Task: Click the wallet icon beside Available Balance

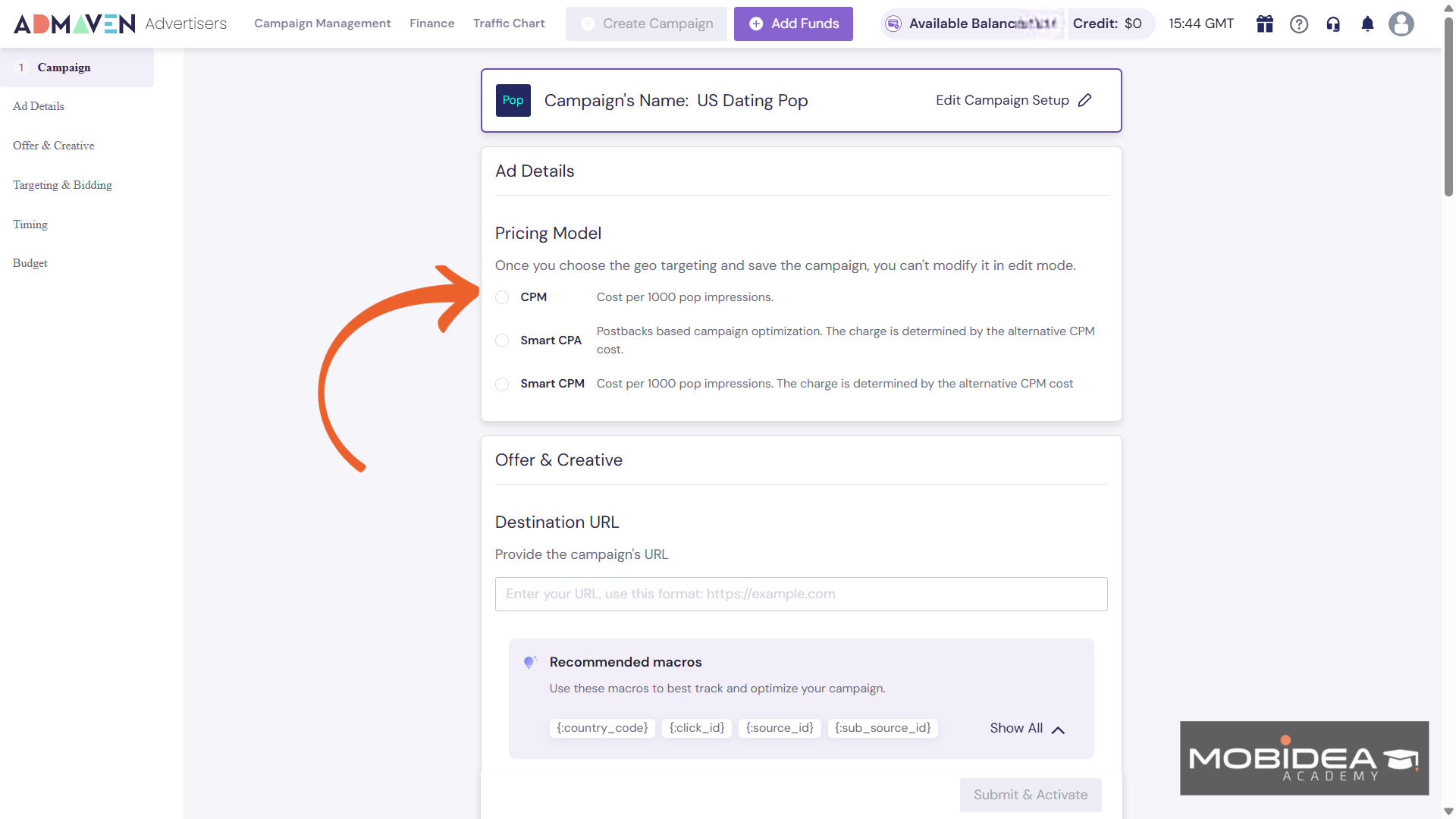Action: pos(893,24)
